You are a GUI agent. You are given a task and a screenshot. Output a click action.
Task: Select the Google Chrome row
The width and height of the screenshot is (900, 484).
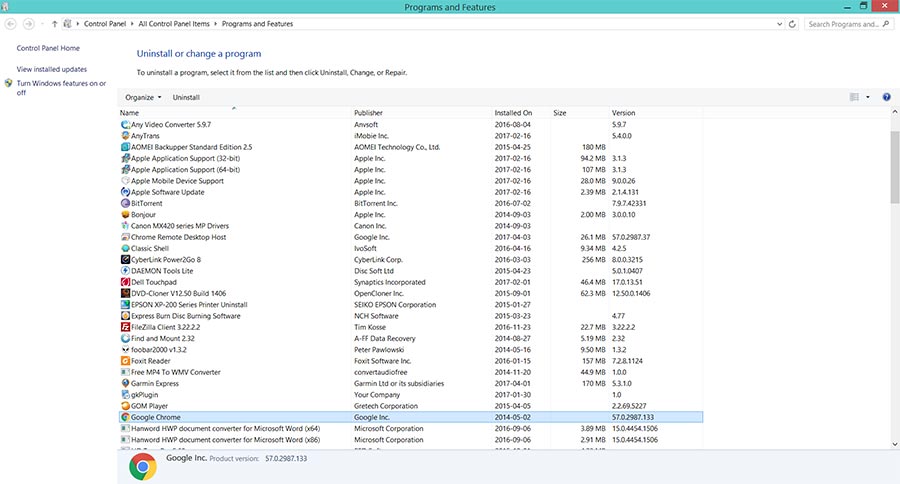coord(411,417)
